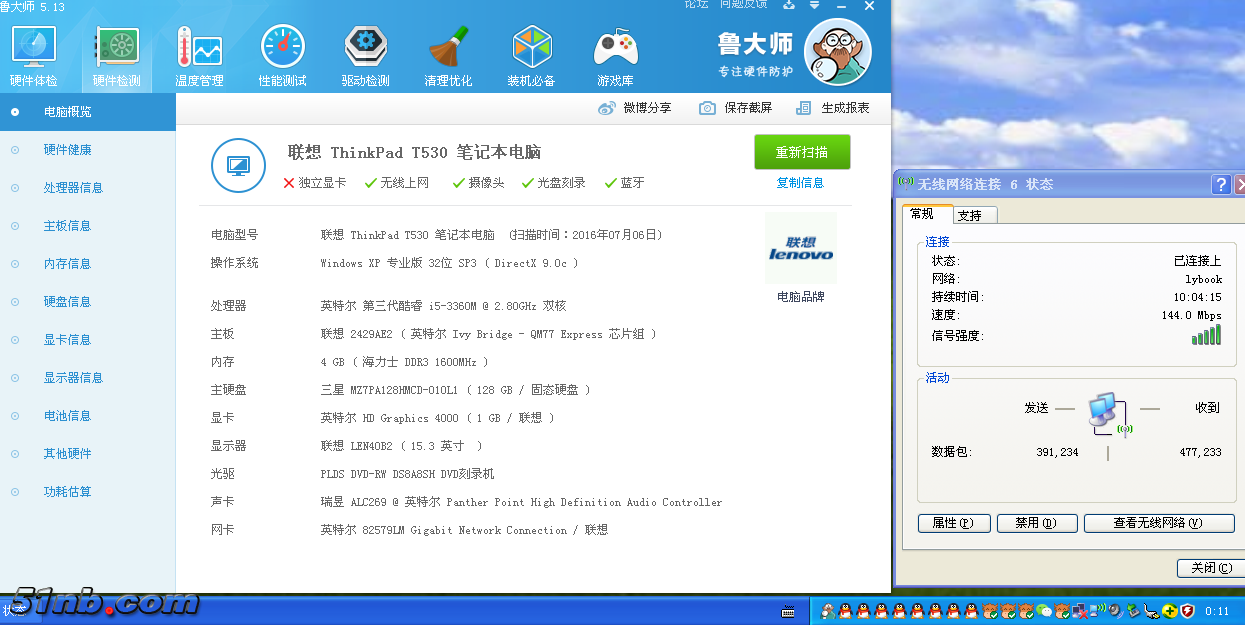The image size is (1245, 625).
Task: Click 查看无线网络 to view wireless networks
Action: 1158,522
